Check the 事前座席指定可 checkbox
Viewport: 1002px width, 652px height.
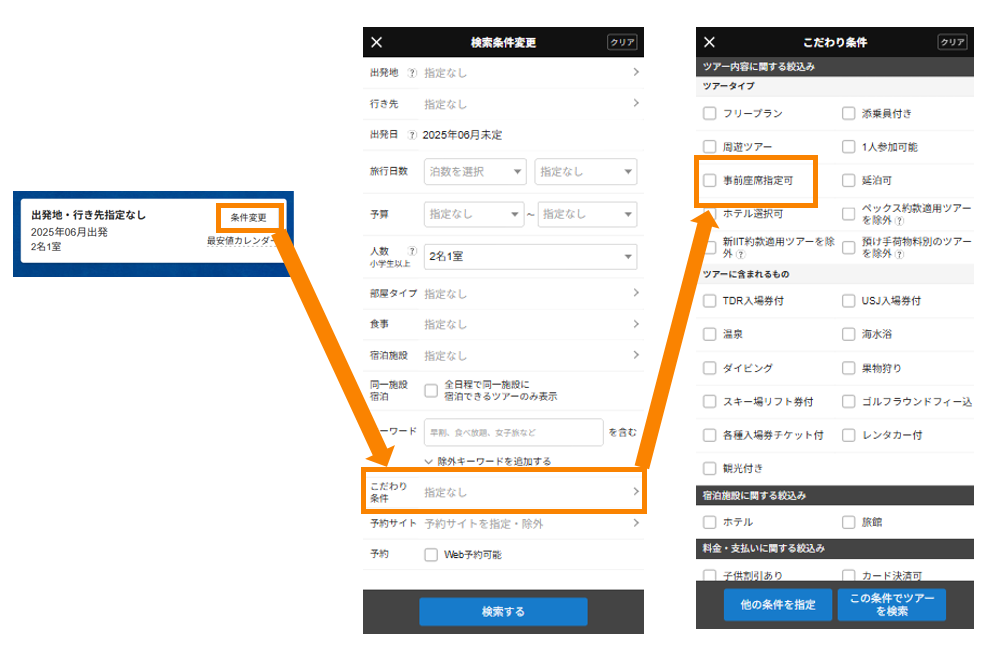710,181
